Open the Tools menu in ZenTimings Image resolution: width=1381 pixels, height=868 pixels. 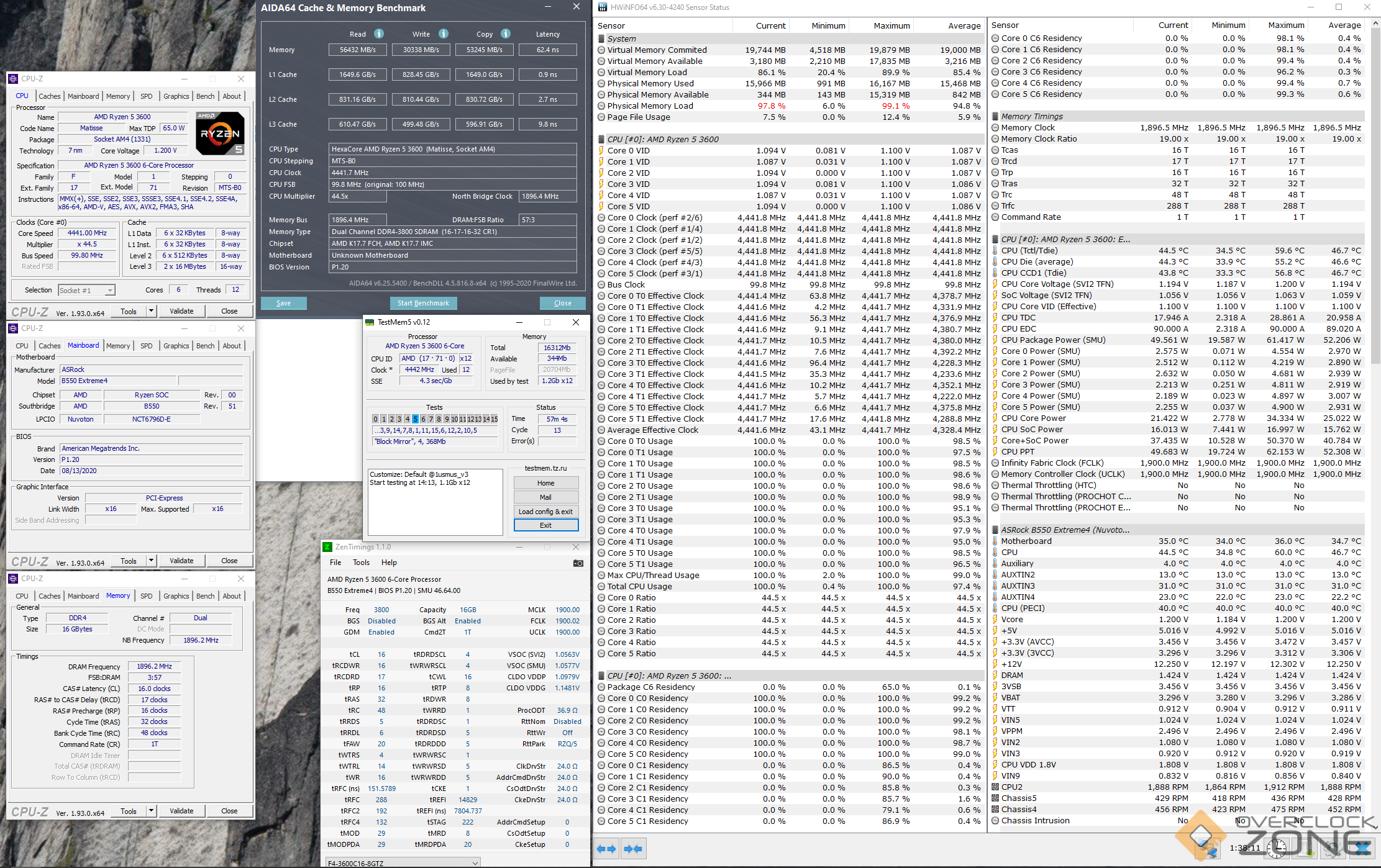361,563
